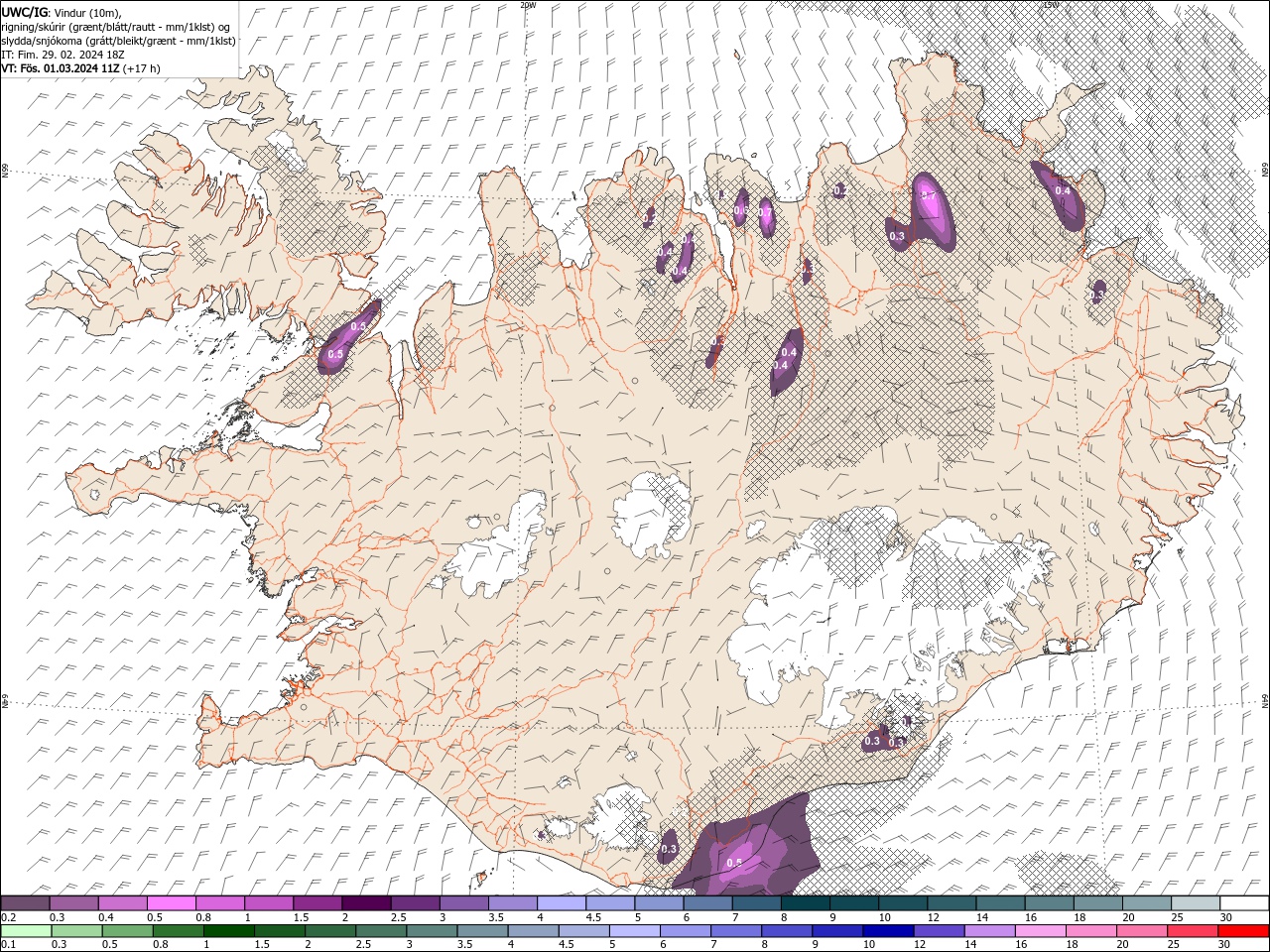Screen dimensions: 1270x952
Task: Select the 2.5 purple snow legend swatch
Action: (415, 903)
